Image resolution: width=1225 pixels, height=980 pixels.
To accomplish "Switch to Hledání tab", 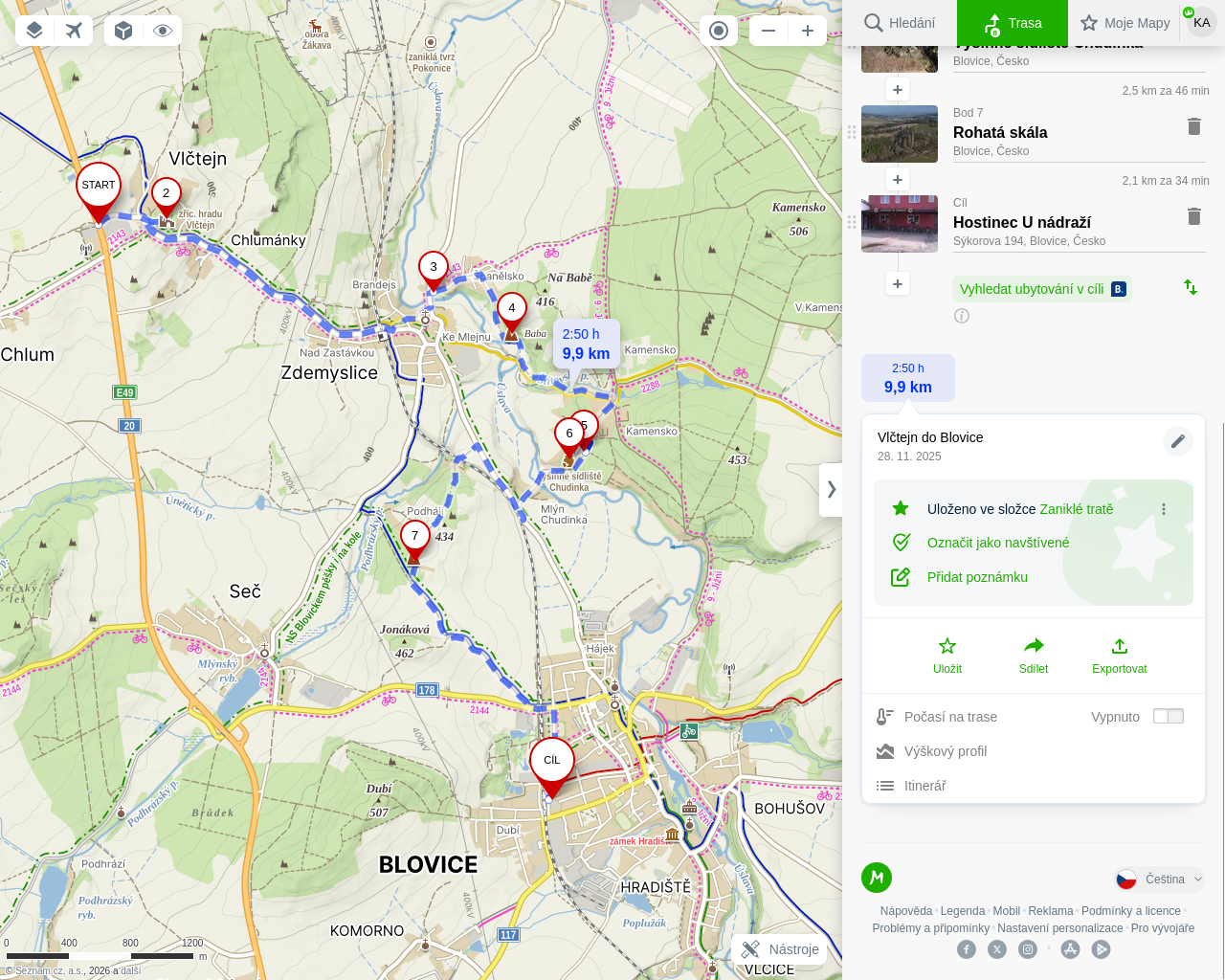I will point(900,23).
